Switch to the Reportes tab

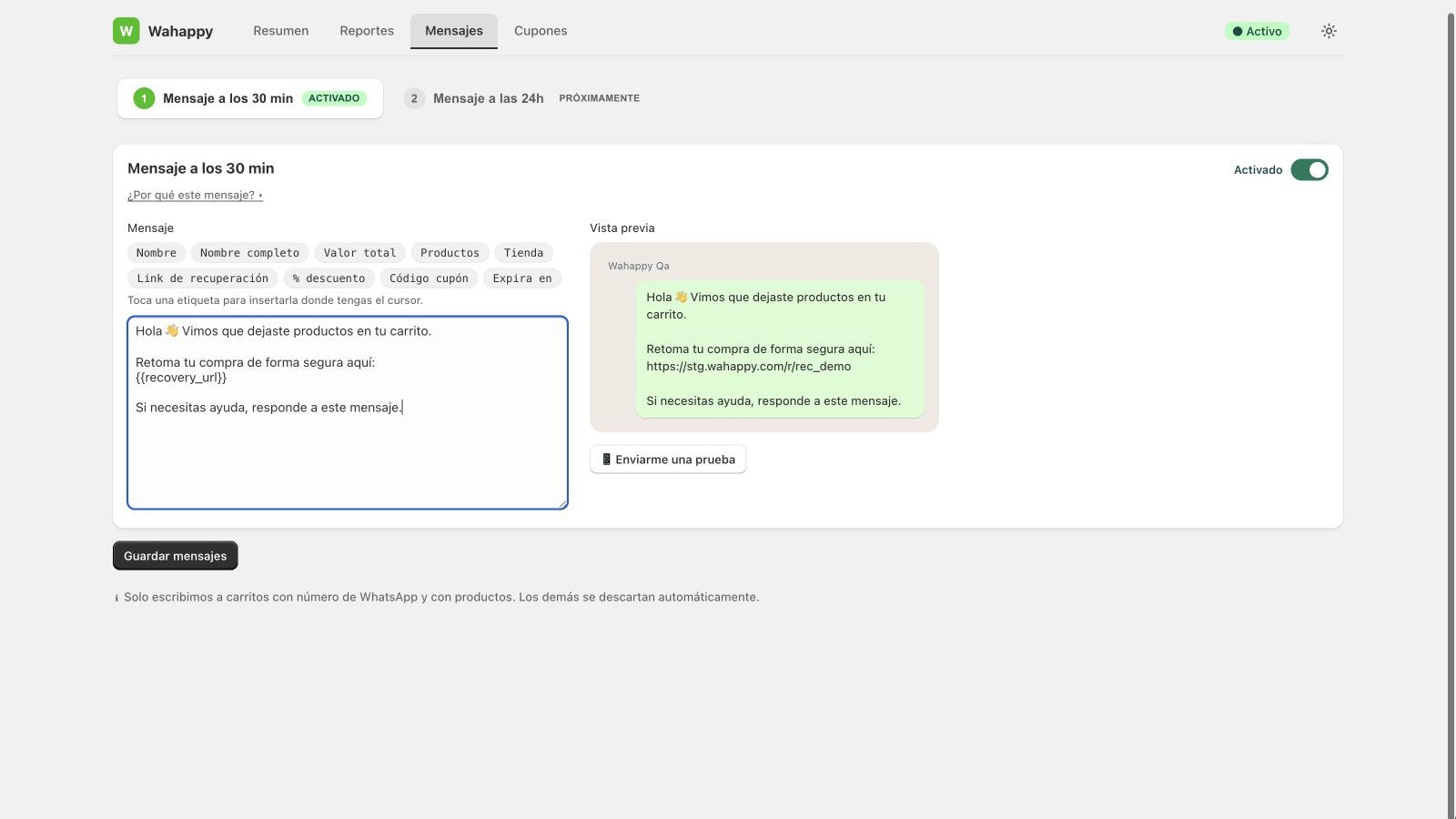pyautogui.click(x=367, y=31)
